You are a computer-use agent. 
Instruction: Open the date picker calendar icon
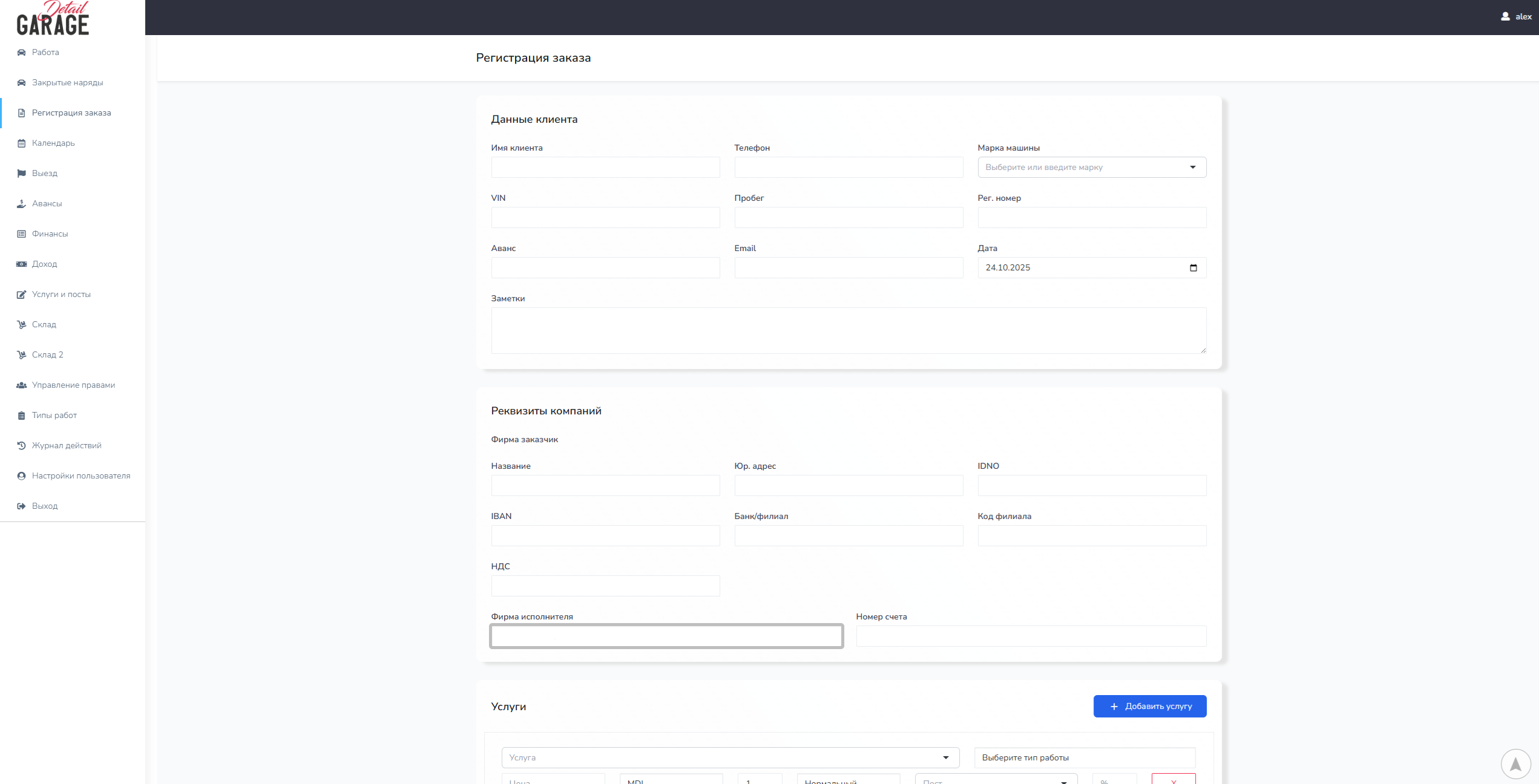point(1193,268)
